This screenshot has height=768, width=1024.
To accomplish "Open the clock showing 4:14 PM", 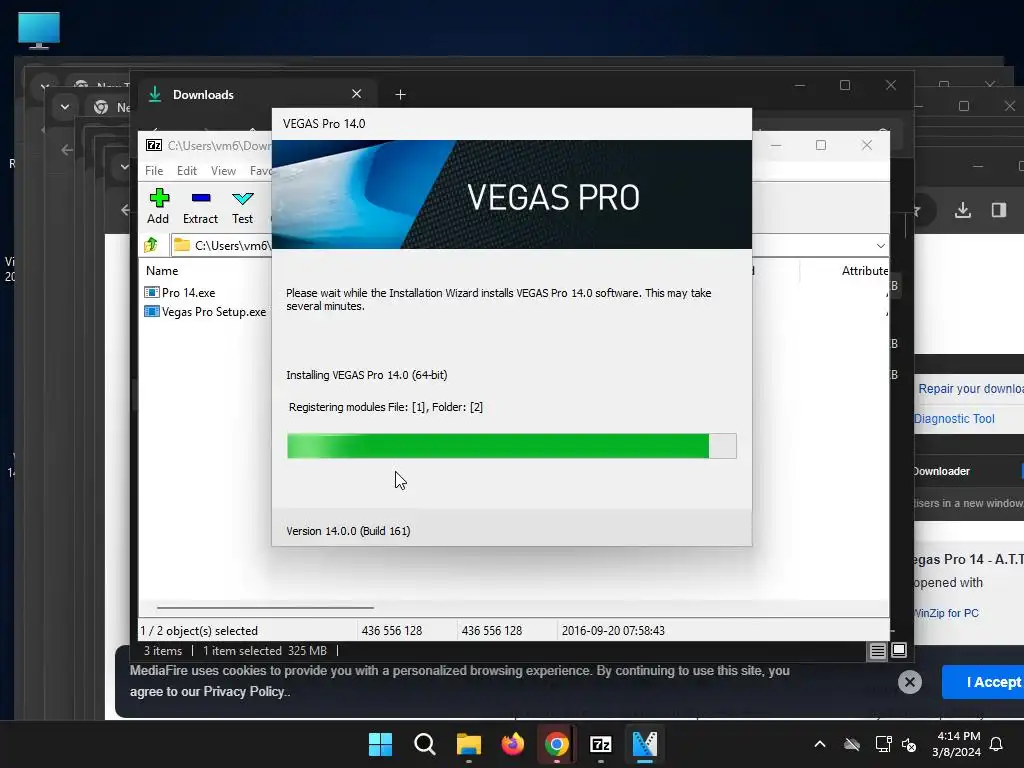I will [x=956, y=744].
